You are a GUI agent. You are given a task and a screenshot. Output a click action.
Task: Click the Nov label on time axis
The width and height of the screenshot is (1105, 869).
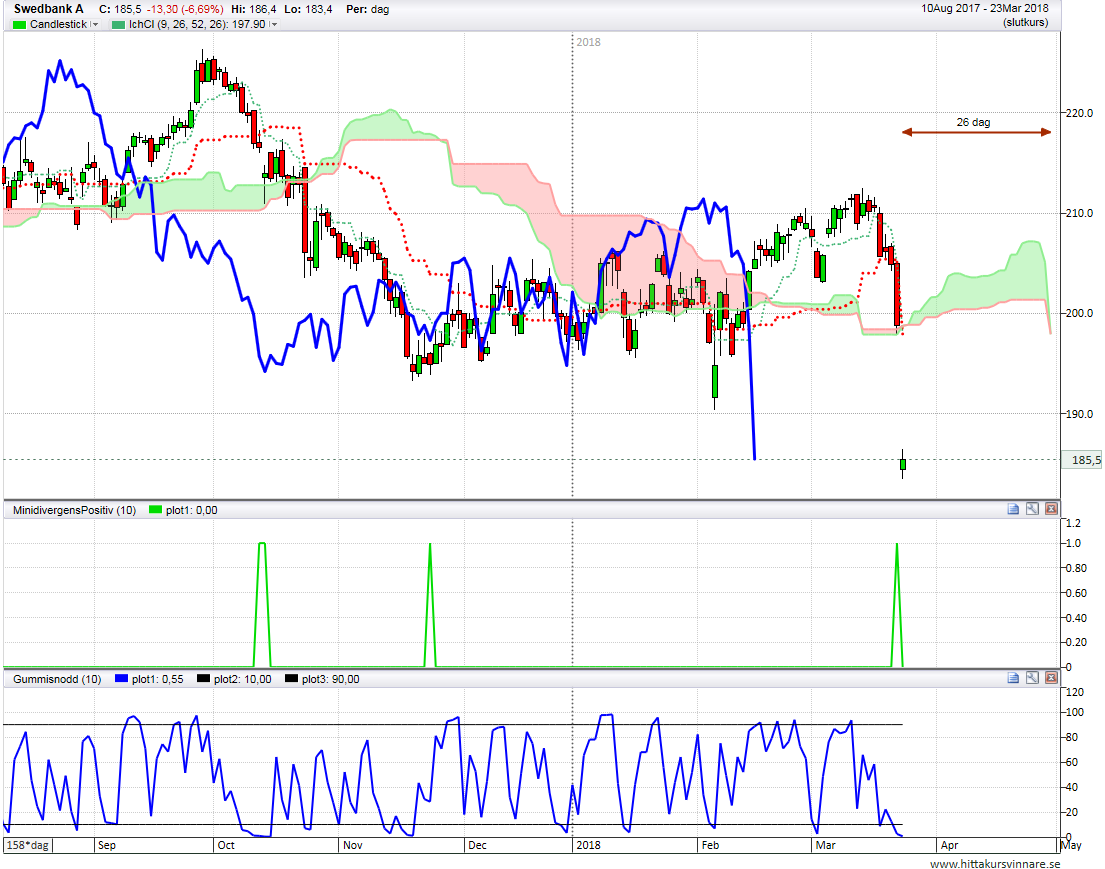(x=352, y=845)
